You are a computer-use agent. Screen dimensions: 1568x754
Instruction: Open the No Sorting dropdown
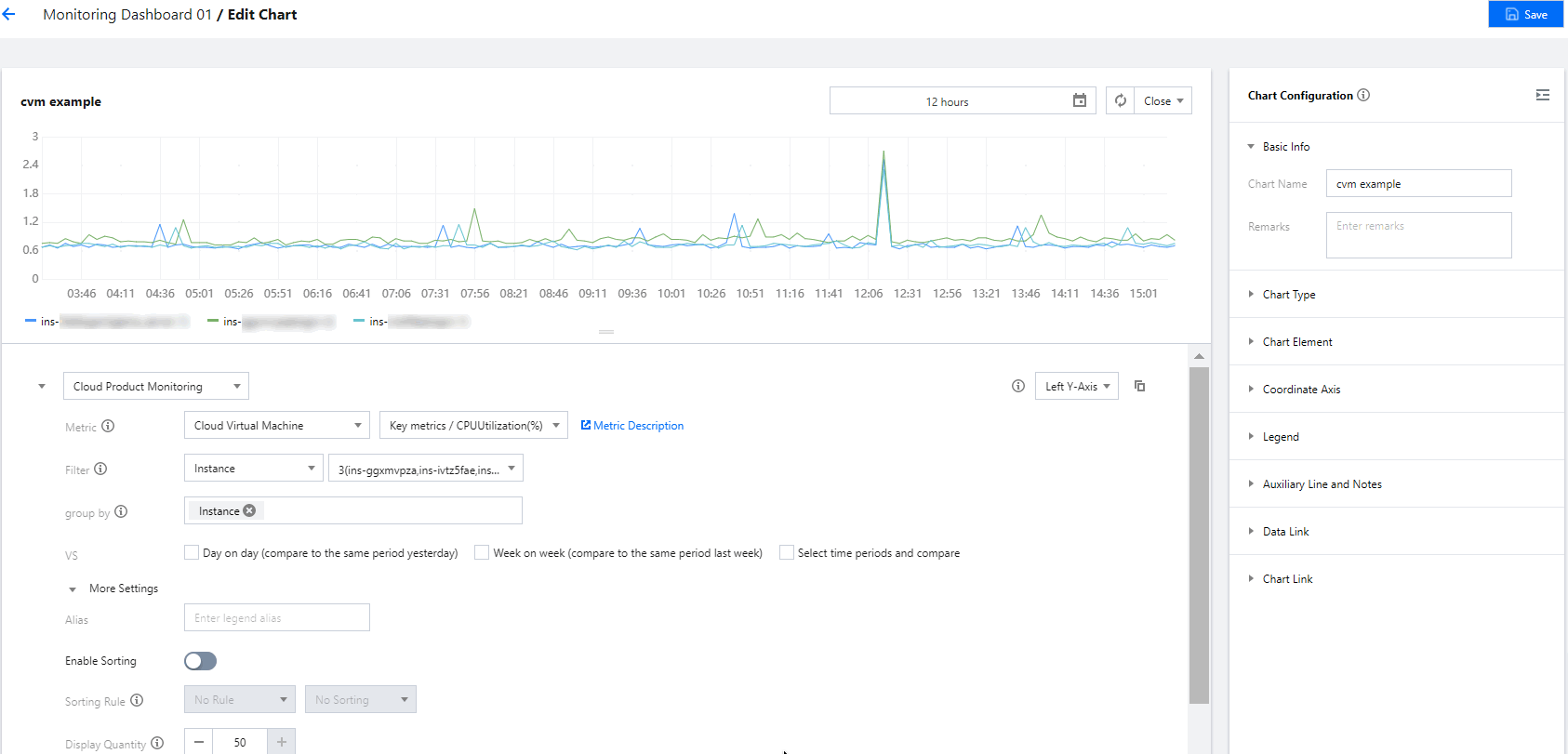tap(360, 699)
